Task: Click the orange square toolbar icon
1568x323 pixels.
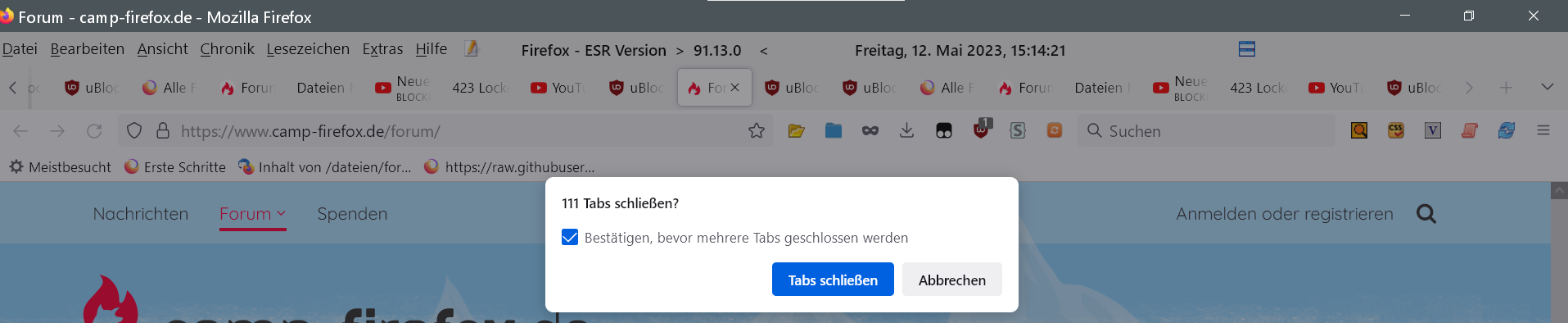Action: tap(1055, 130)
